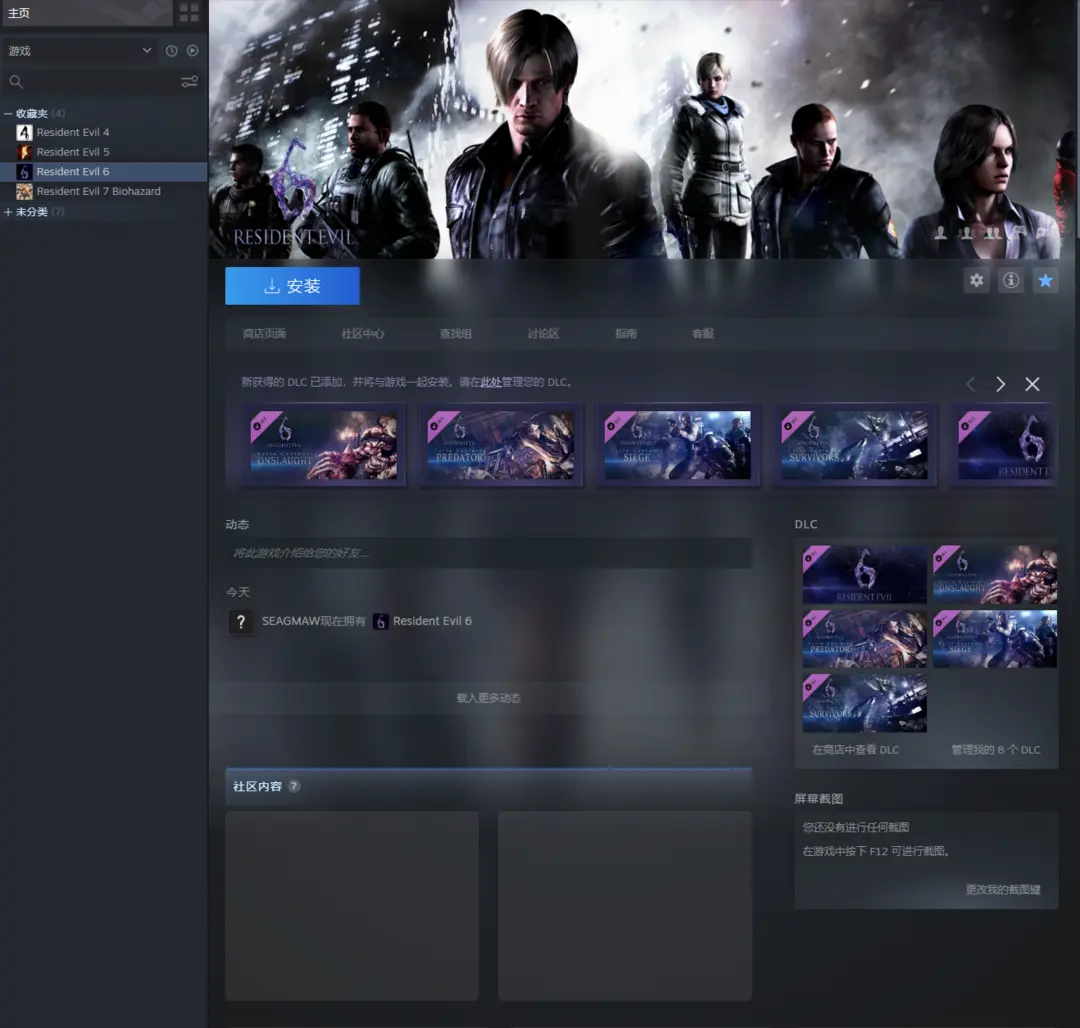Dismiss the new DLC notification
1080x1028 pixels.
coord(1032,384)
